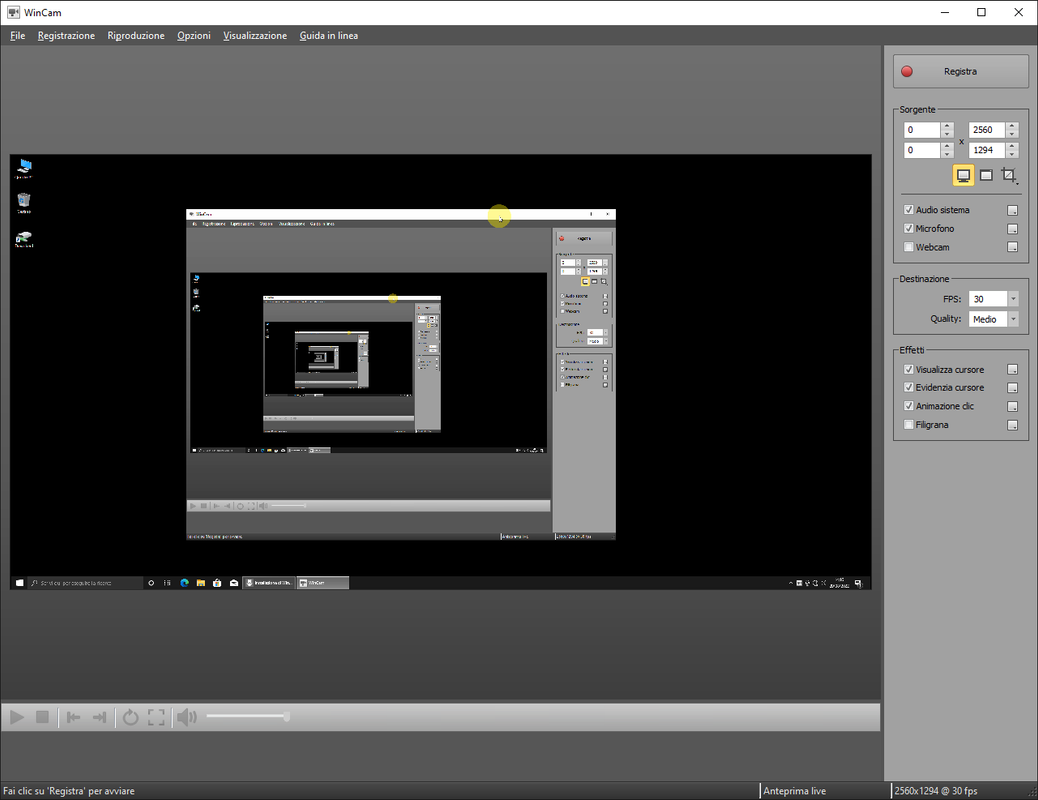Select window capture source icon
This screenshot has height=800, width=1038.
(986, 175)
